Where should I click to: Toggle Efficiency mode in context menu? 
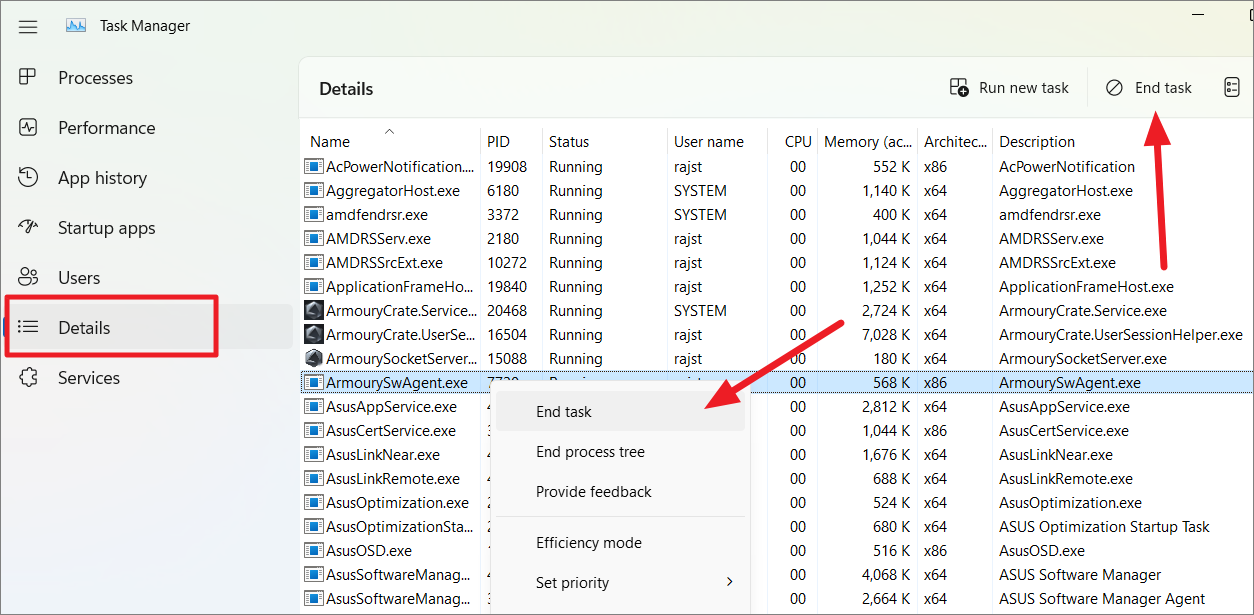point(588,543)
